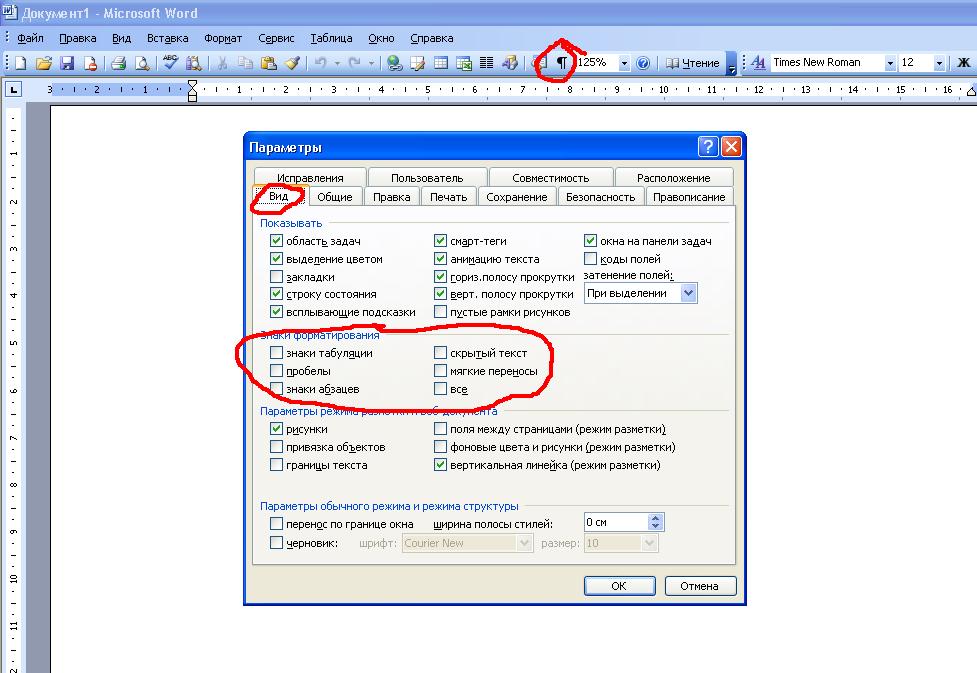Uncheck the 'вертикальная линейка' checkbox
The height and width of the screenshot is (673, 977).
tap(441, 465)
